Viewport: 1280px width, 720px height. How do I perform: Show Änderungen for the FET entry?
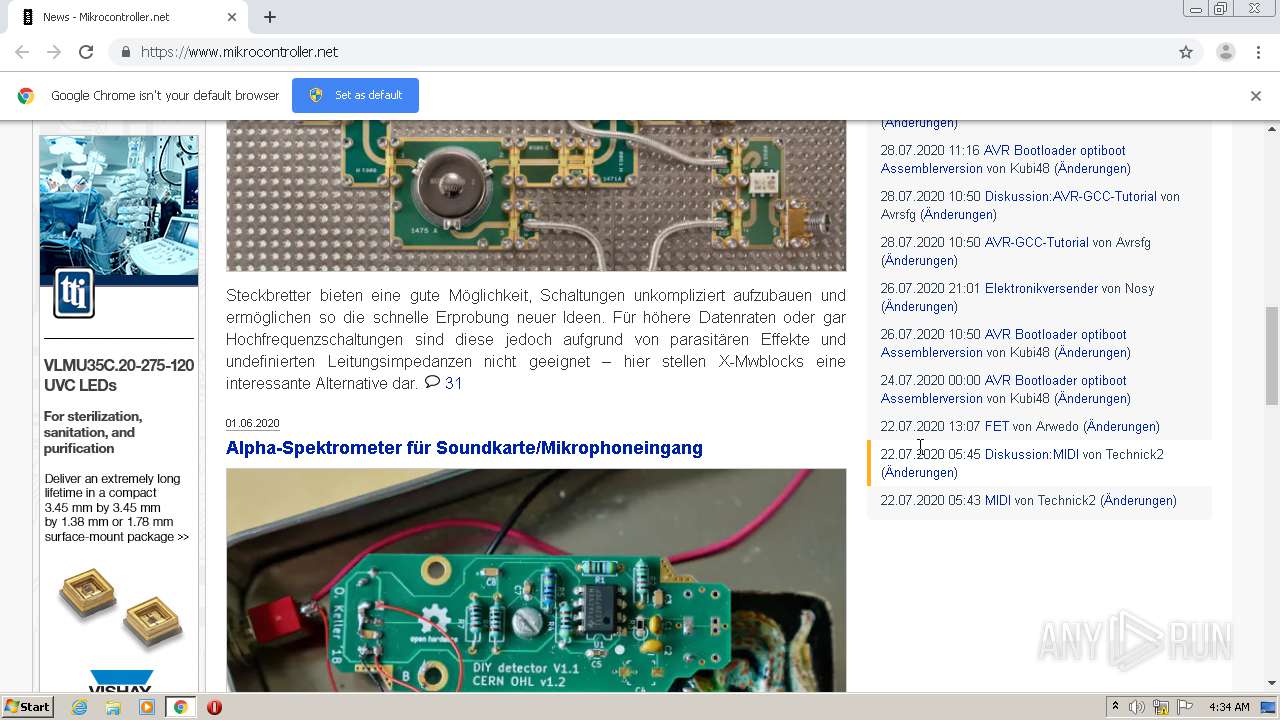1121,426
